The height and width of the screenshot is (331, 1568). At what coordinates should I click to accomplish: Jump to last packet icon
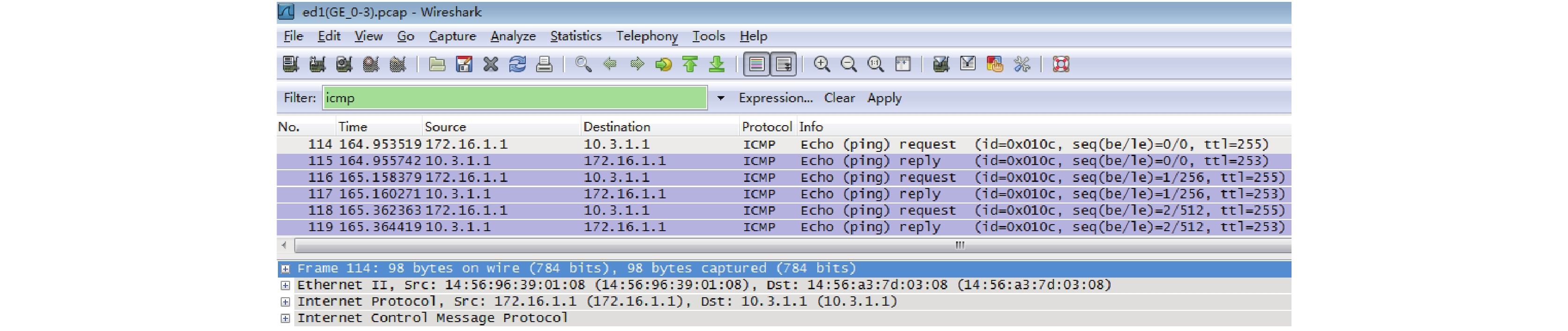(717, 64)
